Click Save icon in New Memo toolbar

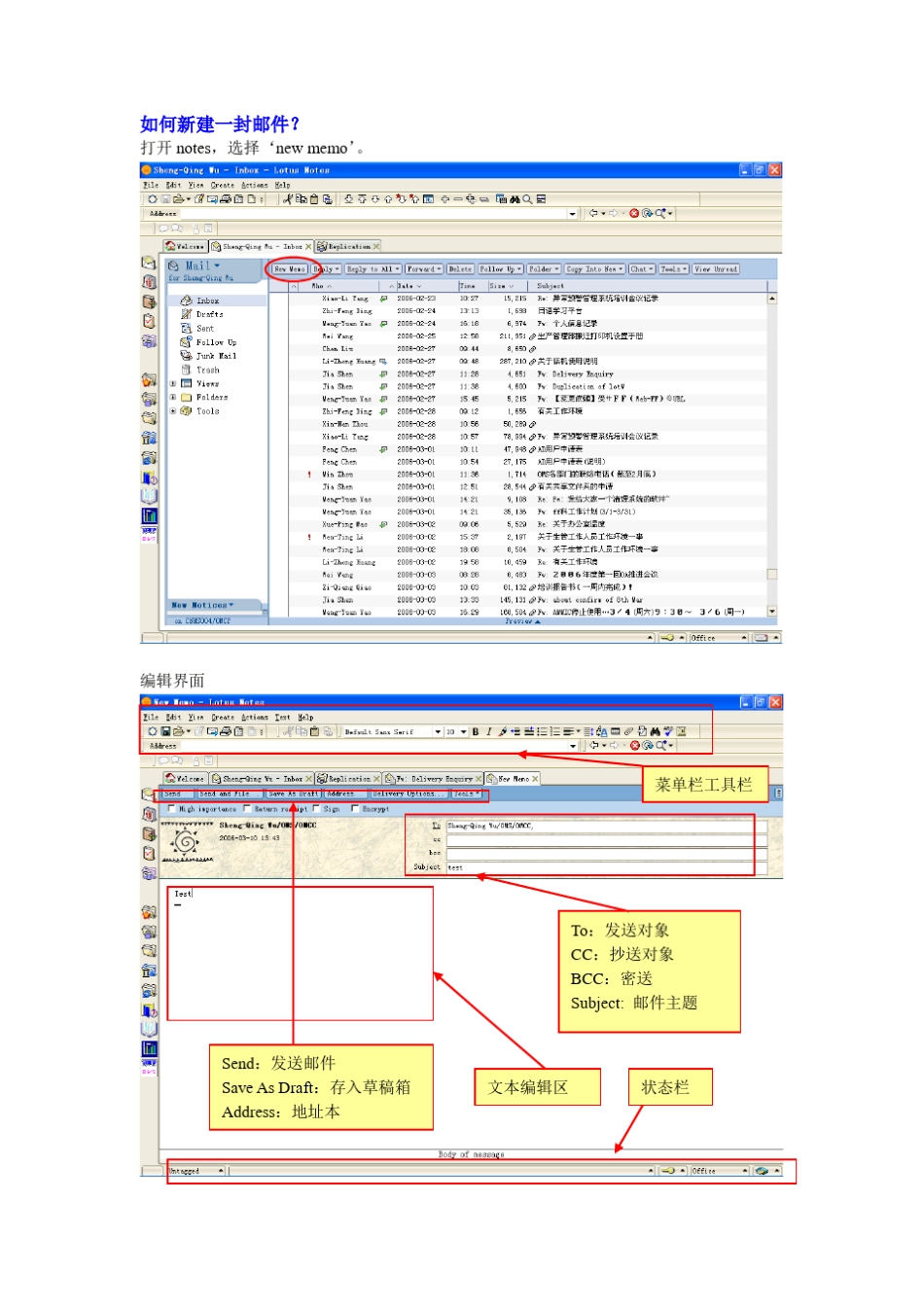(165, 732)
